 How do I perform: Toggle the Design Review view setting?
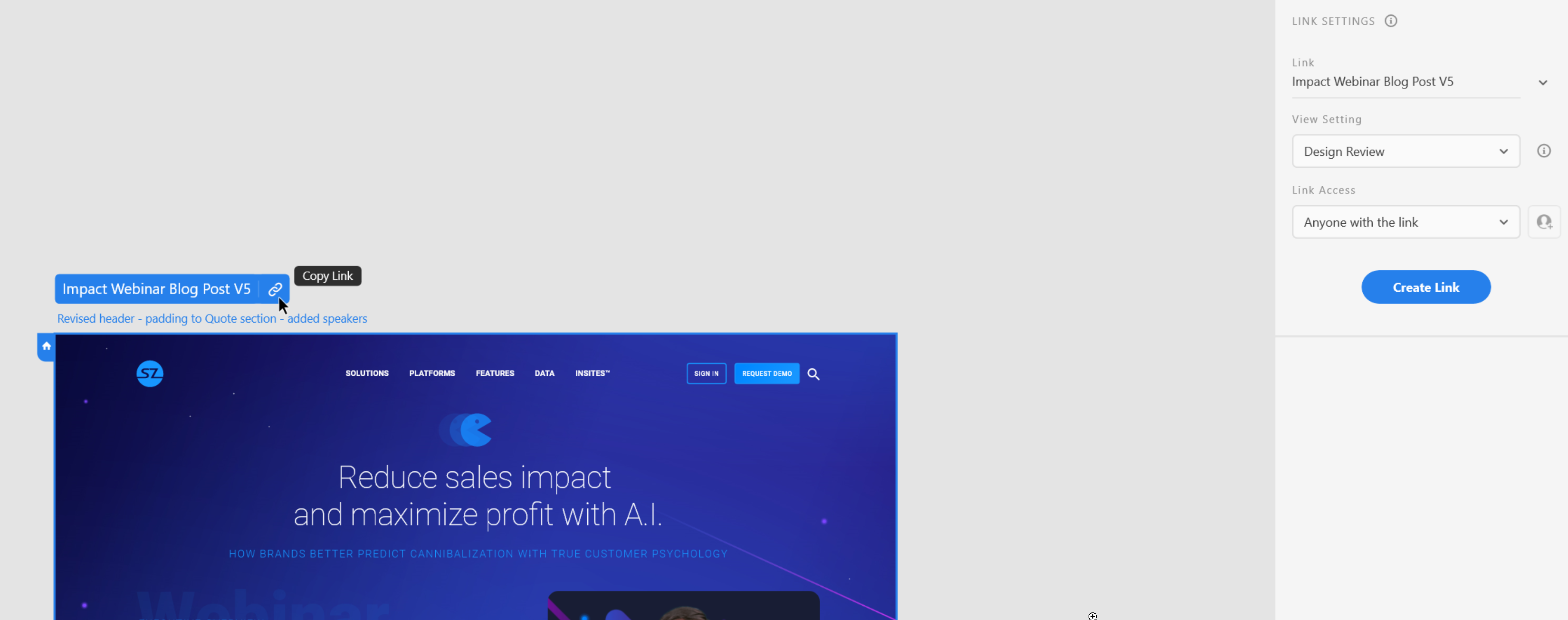pos(1404,151)
